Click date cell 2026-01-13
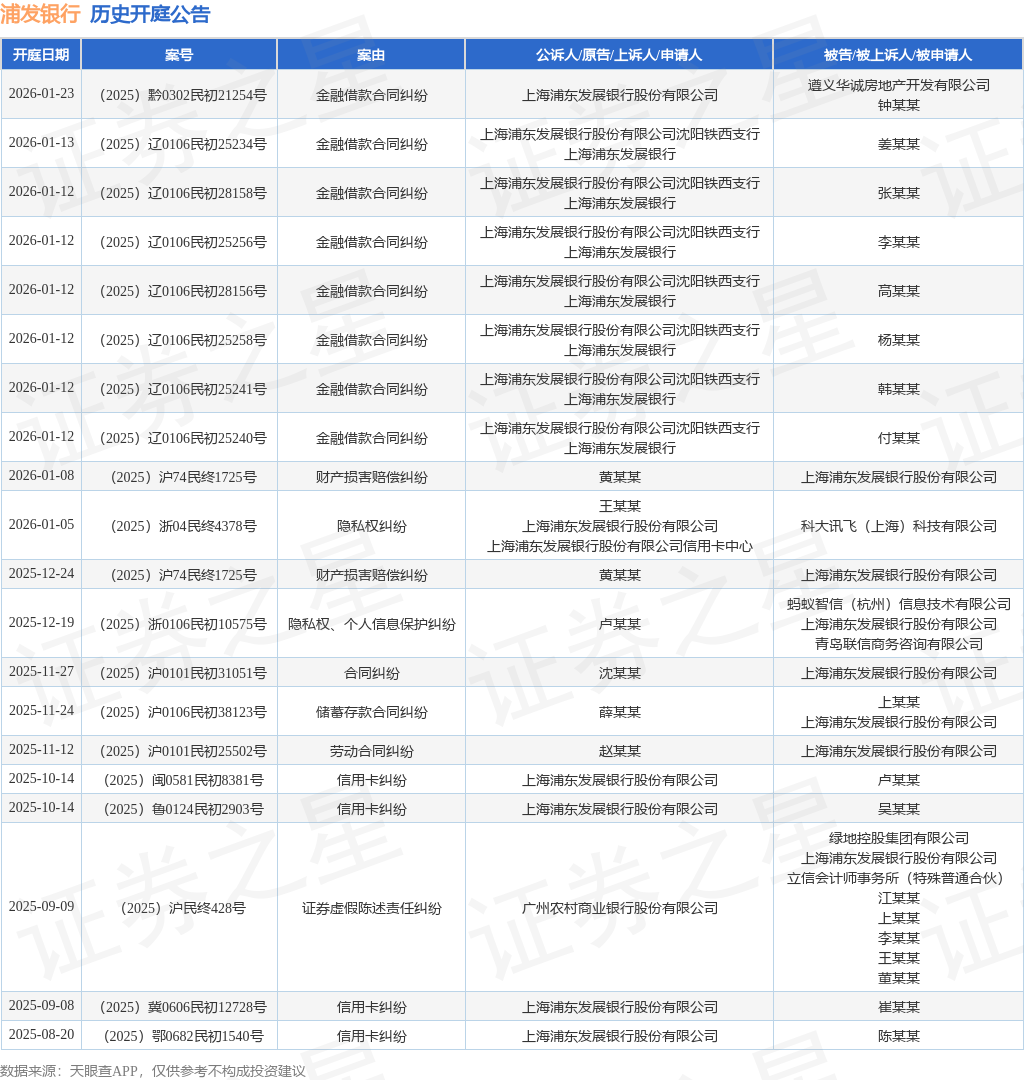This screenshot has height=1080, width=1024. click(41, 143)
